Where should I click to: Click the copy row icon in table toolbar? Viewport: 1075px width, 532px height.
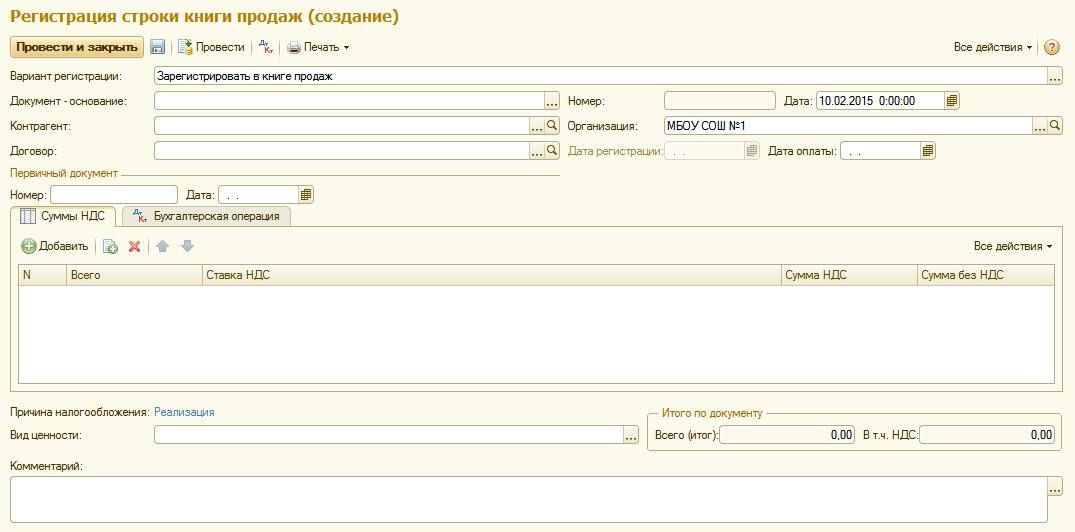click(x=110, y=246)
